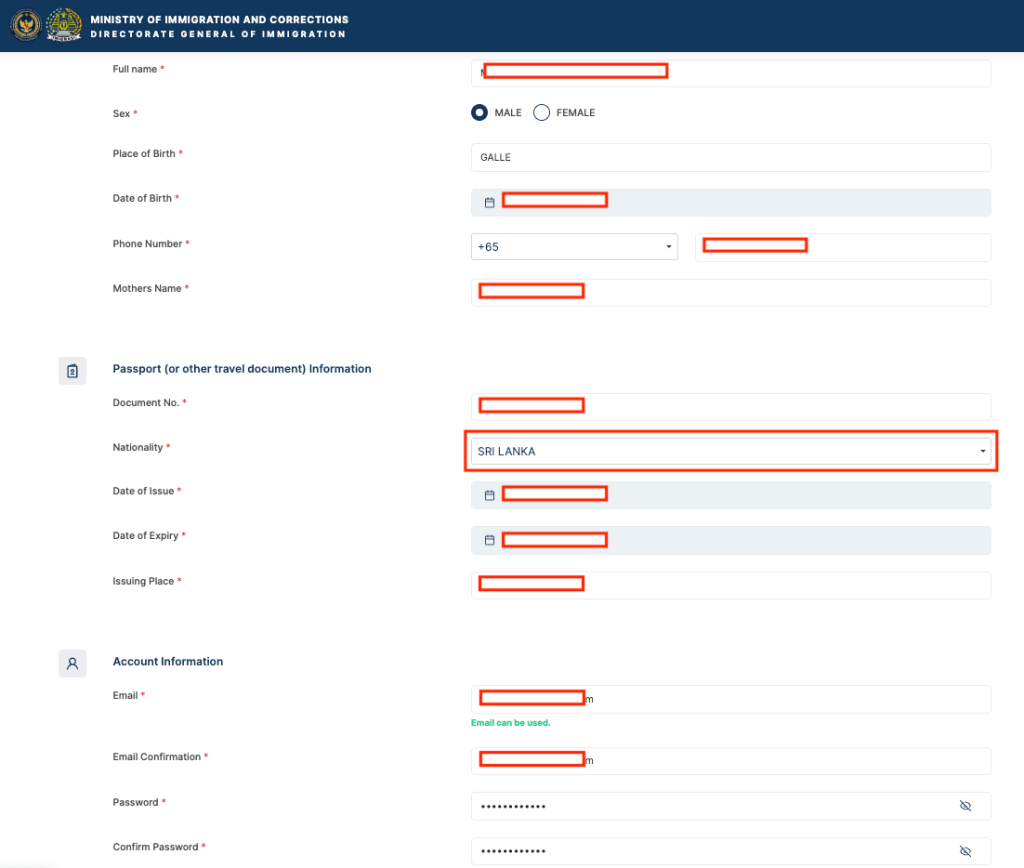Click the Mothers Name field label

coord(147,288)
